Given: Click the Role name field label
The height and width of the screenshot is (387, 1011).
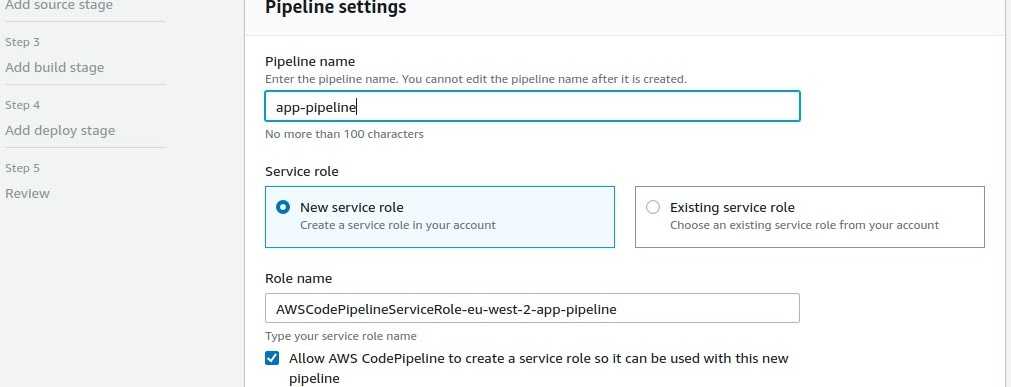Looking at the screenshot, I should pyautogui.click(x=299, y=279).
